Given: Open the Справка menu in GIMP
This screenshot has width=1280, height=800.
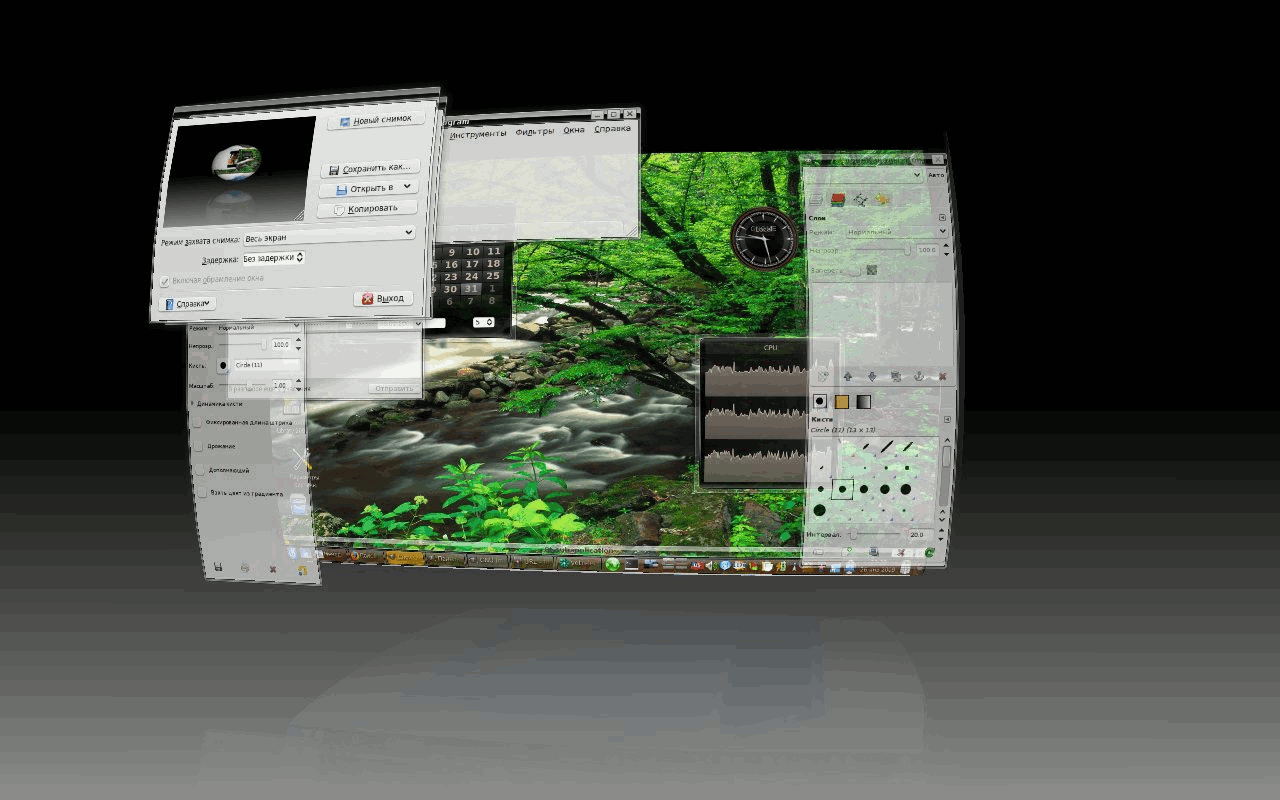Looking at the screenshot, I should [612, 129].
